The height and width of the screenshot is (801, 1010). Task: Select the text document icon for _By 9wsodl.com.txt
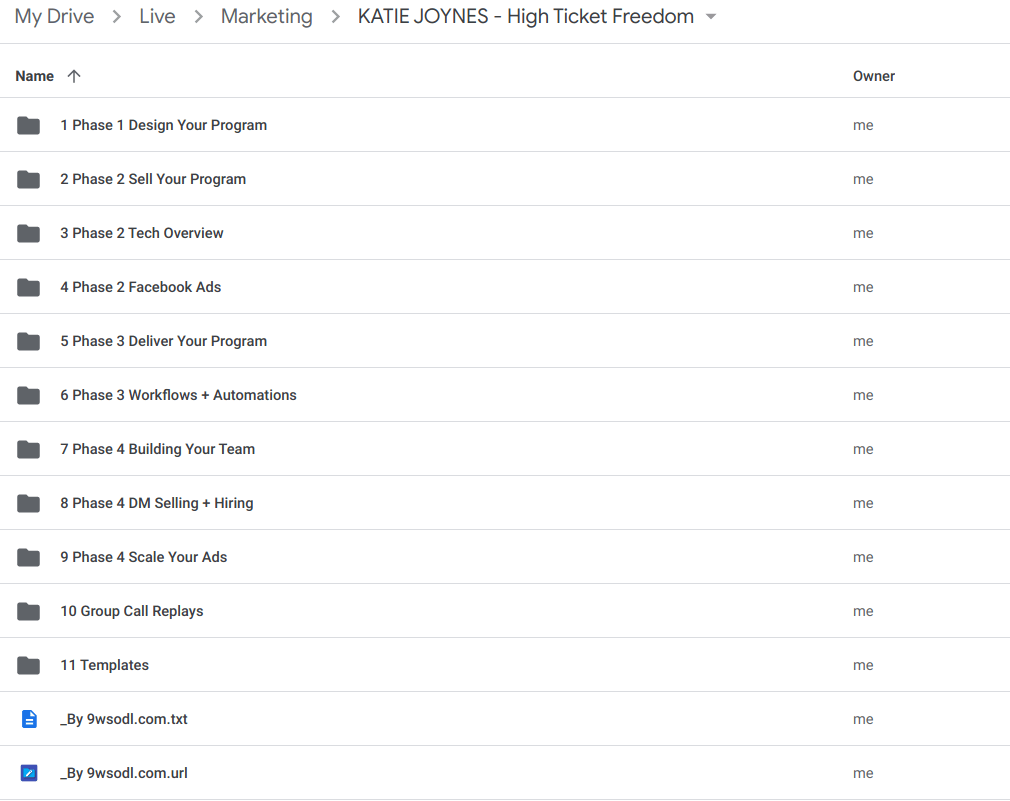coord(28,719)
